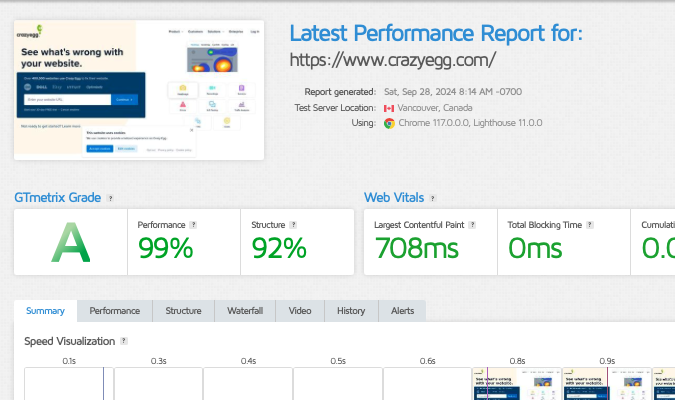
Task: Click the crazyegg.com page screenshot thumbnail
Action: 139,90
